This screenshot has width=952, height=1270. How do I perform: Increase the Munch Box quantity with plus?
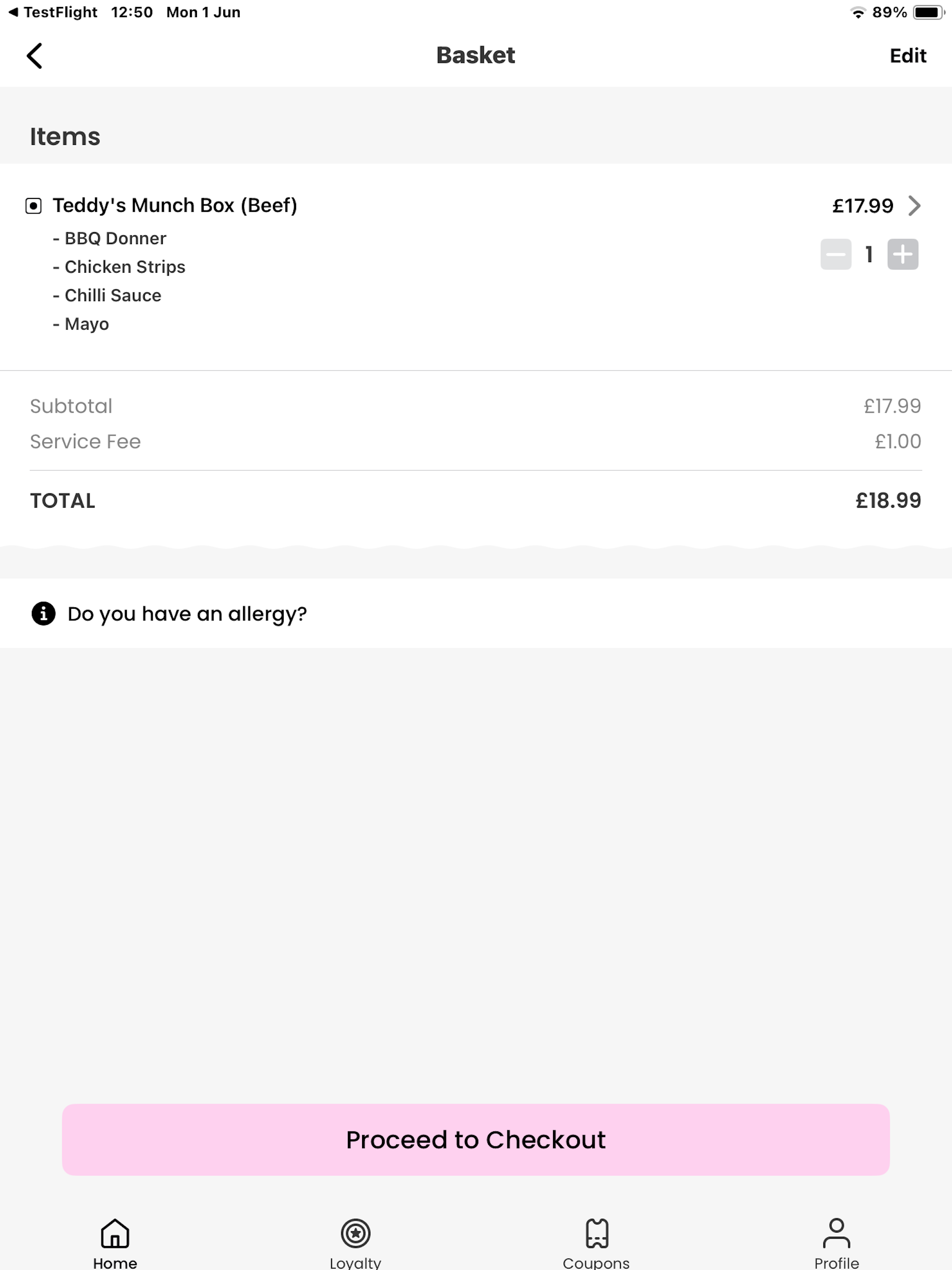903,254
